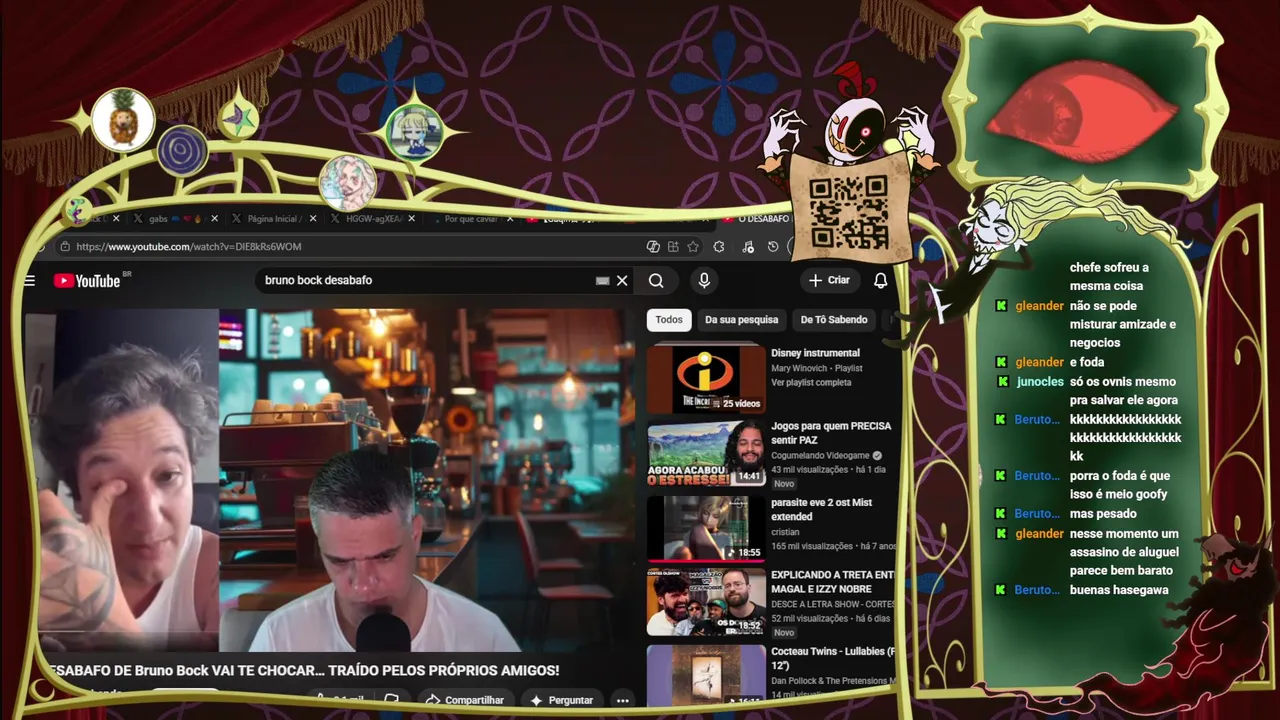
Task: Click the Criar create button
Action: click(830, 281)
